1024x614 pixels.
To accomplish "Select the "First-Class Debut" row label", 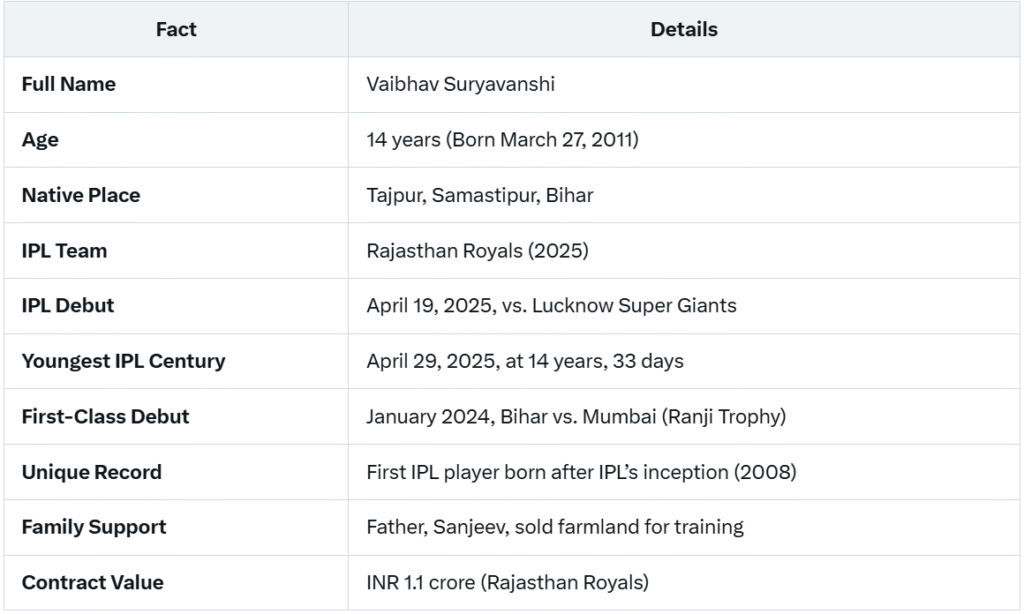I will [105, 417].
